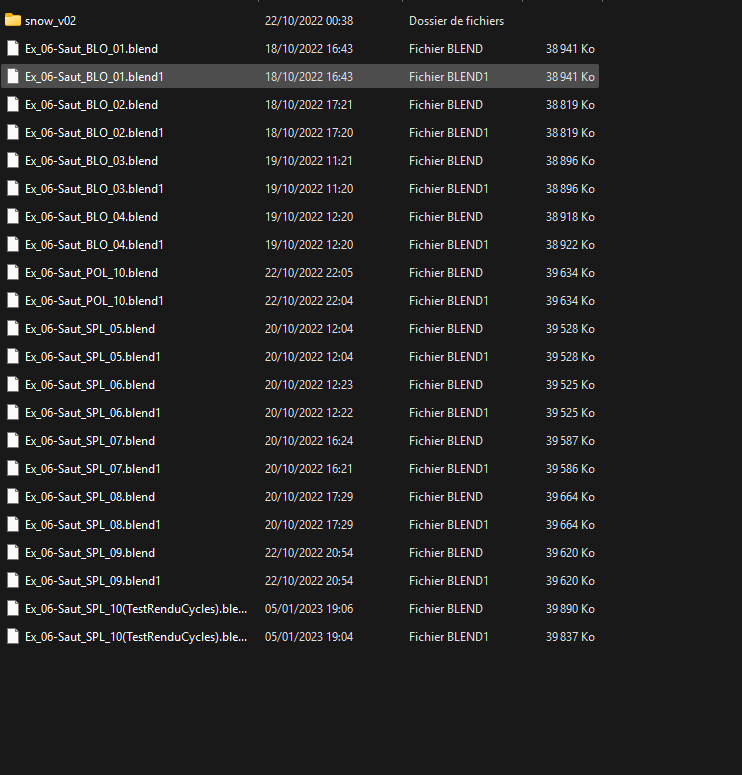Click file icon of Ex_06-Saut_BLO_04.blend
The width and height of the screenshot is (742, 775).
(x=13, y=216)
